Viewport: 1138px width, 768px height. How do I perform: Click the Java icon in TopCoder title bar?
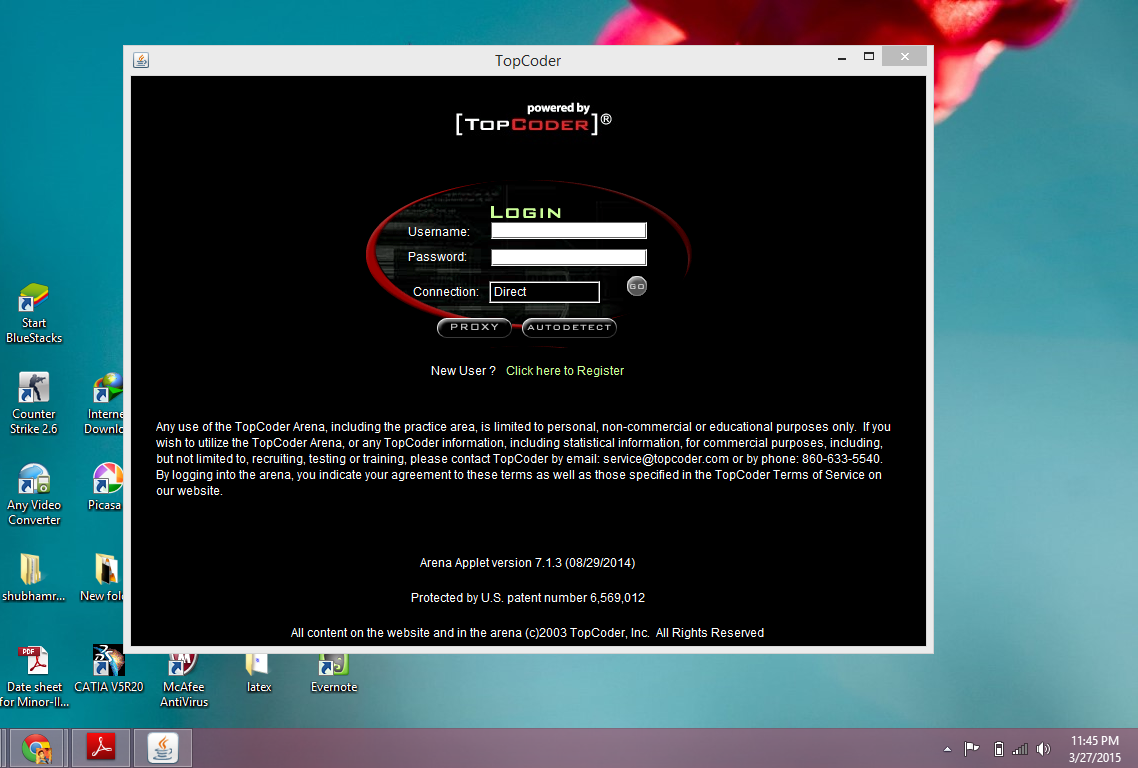(141, 60)
